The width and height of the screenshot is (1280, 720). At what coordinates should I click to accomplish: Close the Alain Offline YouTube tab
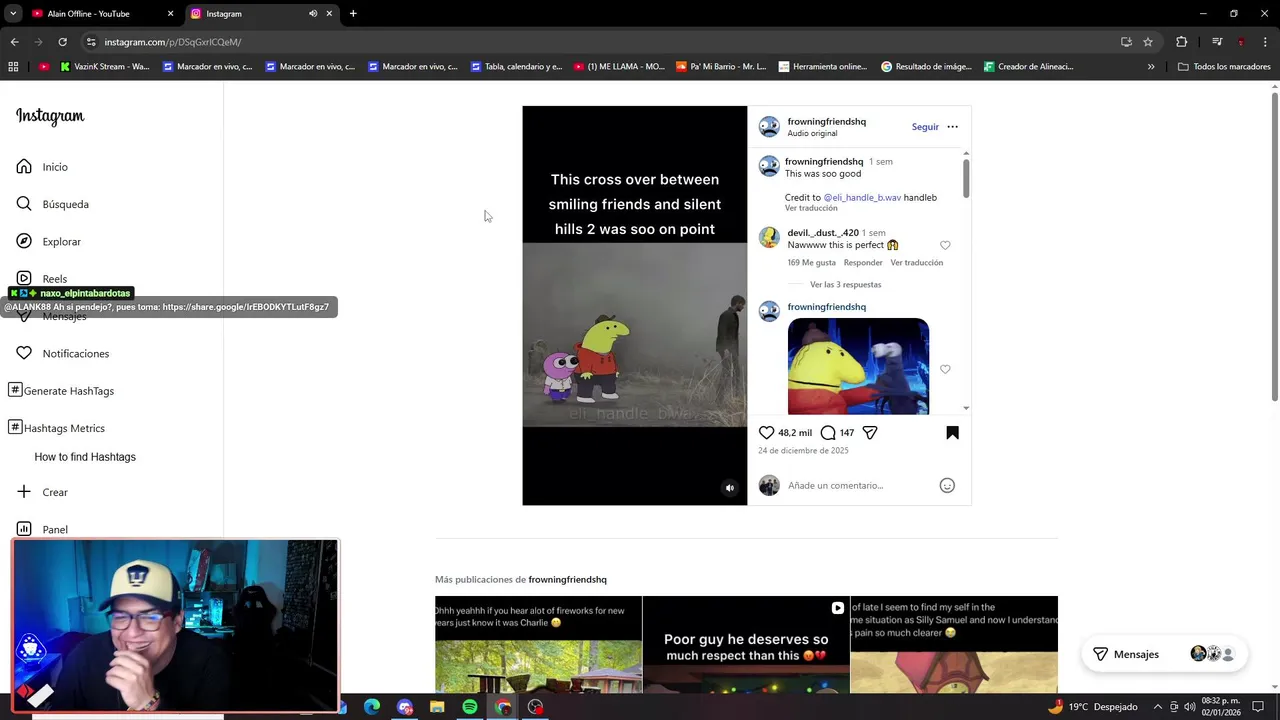pos(170,14)
